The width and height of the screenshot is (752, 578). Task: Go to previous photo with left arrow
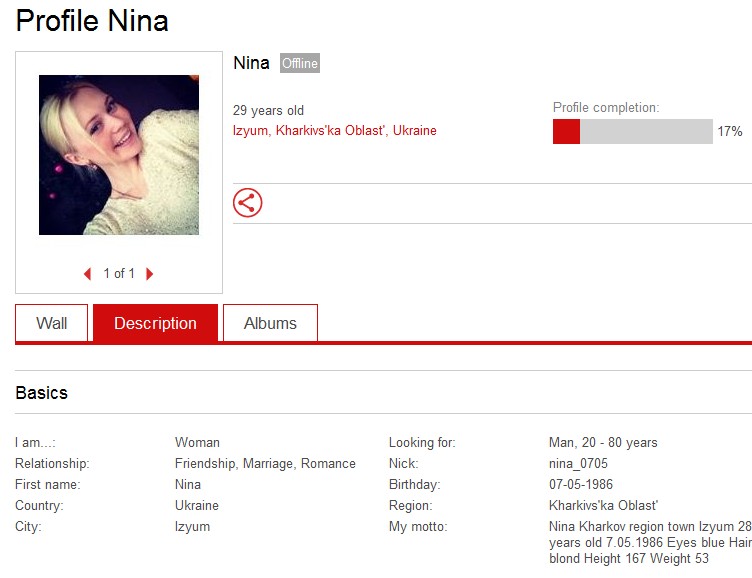[x=87, y=274]
